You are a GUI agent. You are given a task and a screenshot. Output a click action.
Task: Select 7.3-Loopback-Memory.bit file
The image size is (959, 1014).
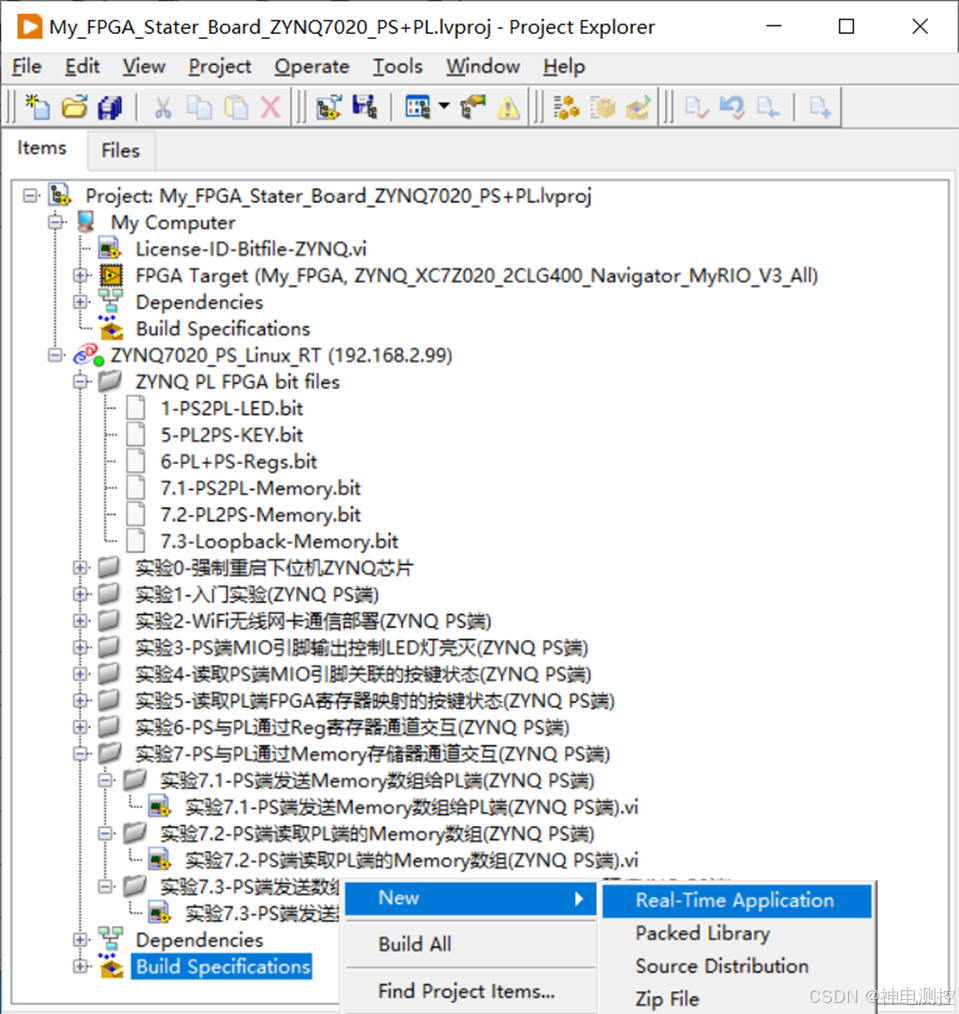coord(279,541)
